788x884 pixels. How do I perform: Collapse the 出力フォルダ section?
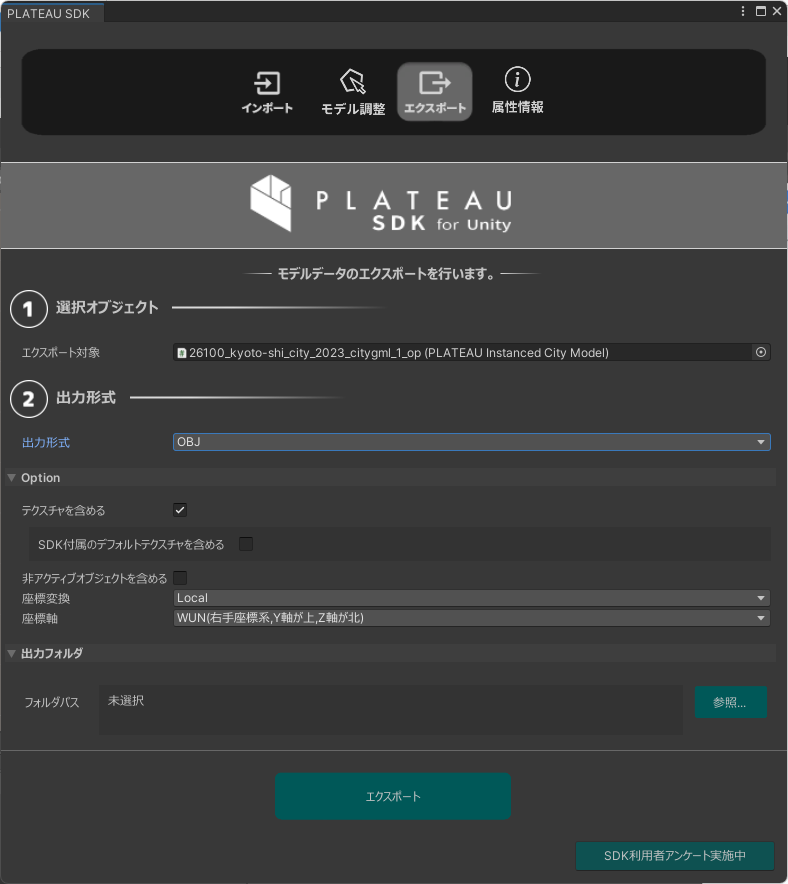point(11,653)
